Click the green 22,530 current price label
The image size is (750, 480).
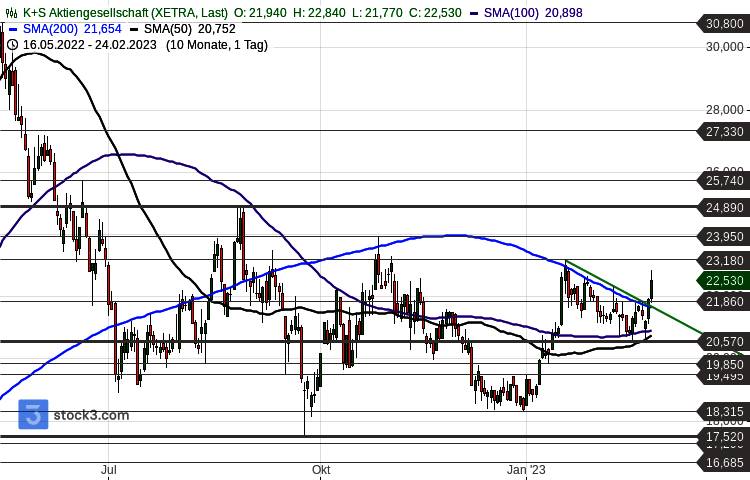(x=724, y=281)
